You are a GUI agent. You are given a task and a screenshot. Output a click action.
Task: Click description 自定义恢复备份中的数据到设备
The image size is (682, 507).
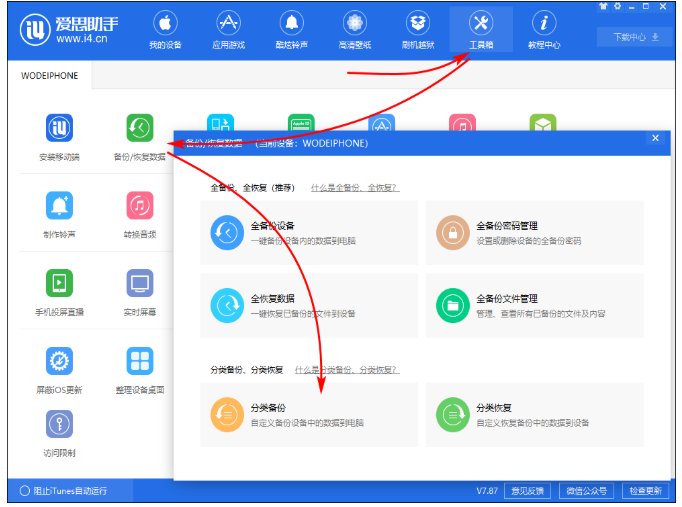coord(533,423)
